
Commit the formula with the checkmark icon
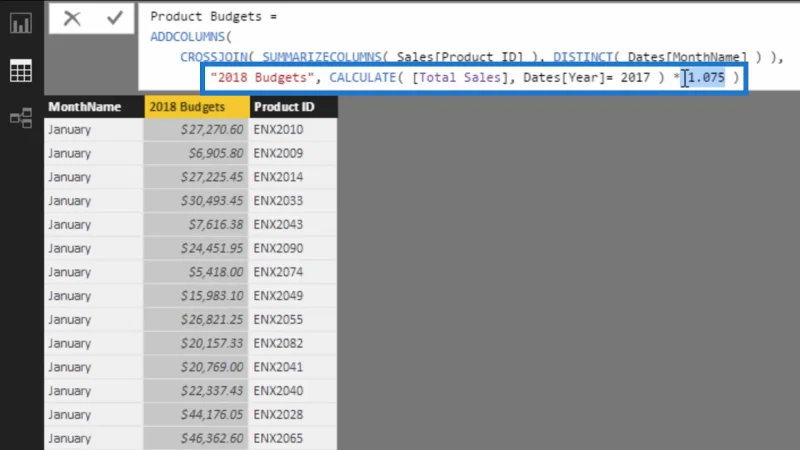[115, 18]
